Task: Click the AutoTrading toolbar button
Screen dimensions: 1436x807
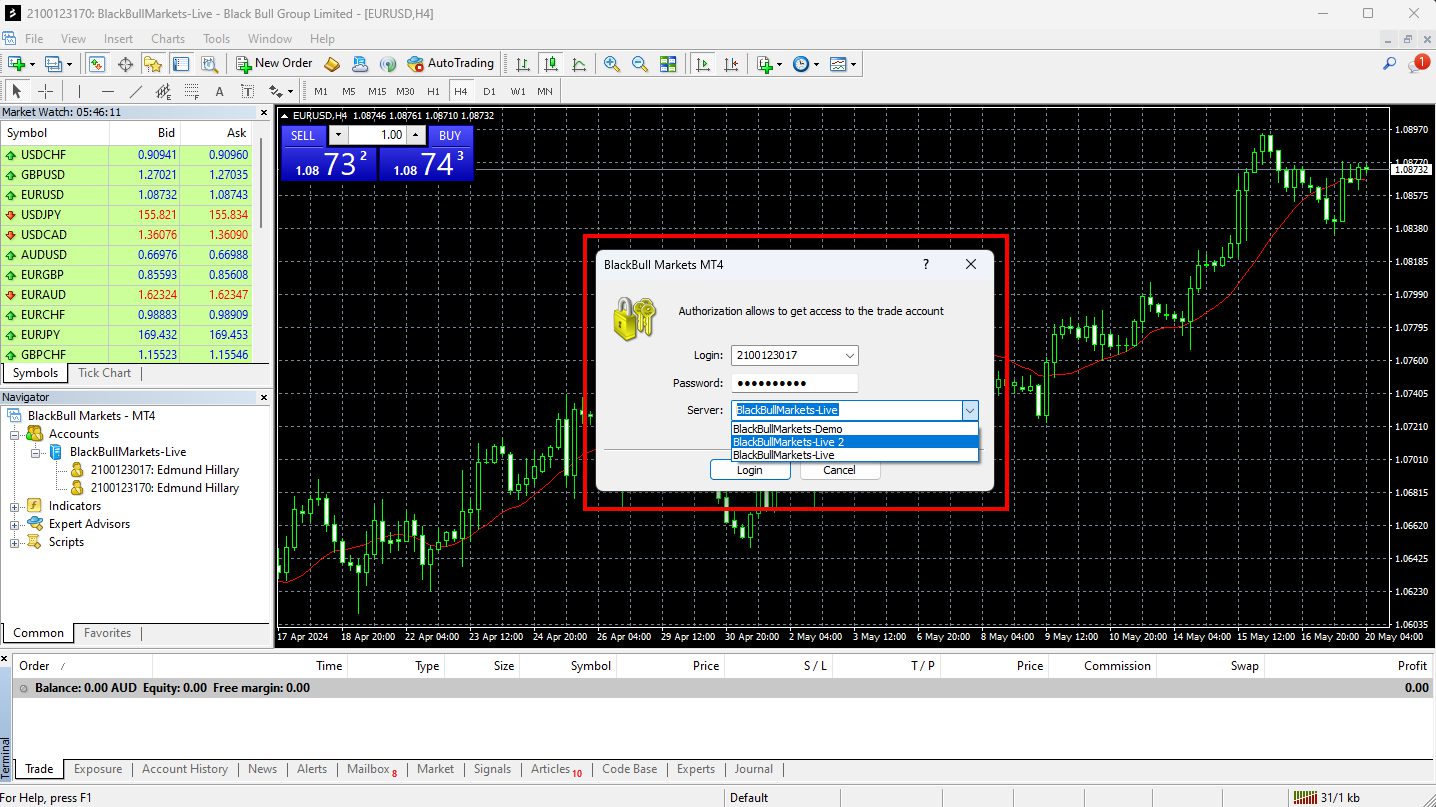Action: pyautogui.click(x=451, y=63)
